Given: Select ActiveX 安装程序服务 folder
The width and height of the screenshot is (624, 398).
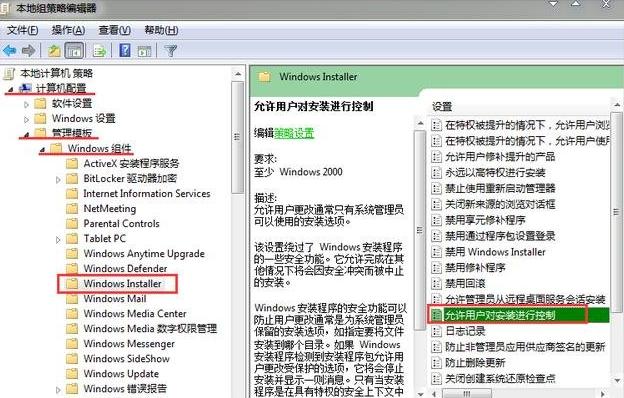Looking at the screenshot, I should point(131,164).
